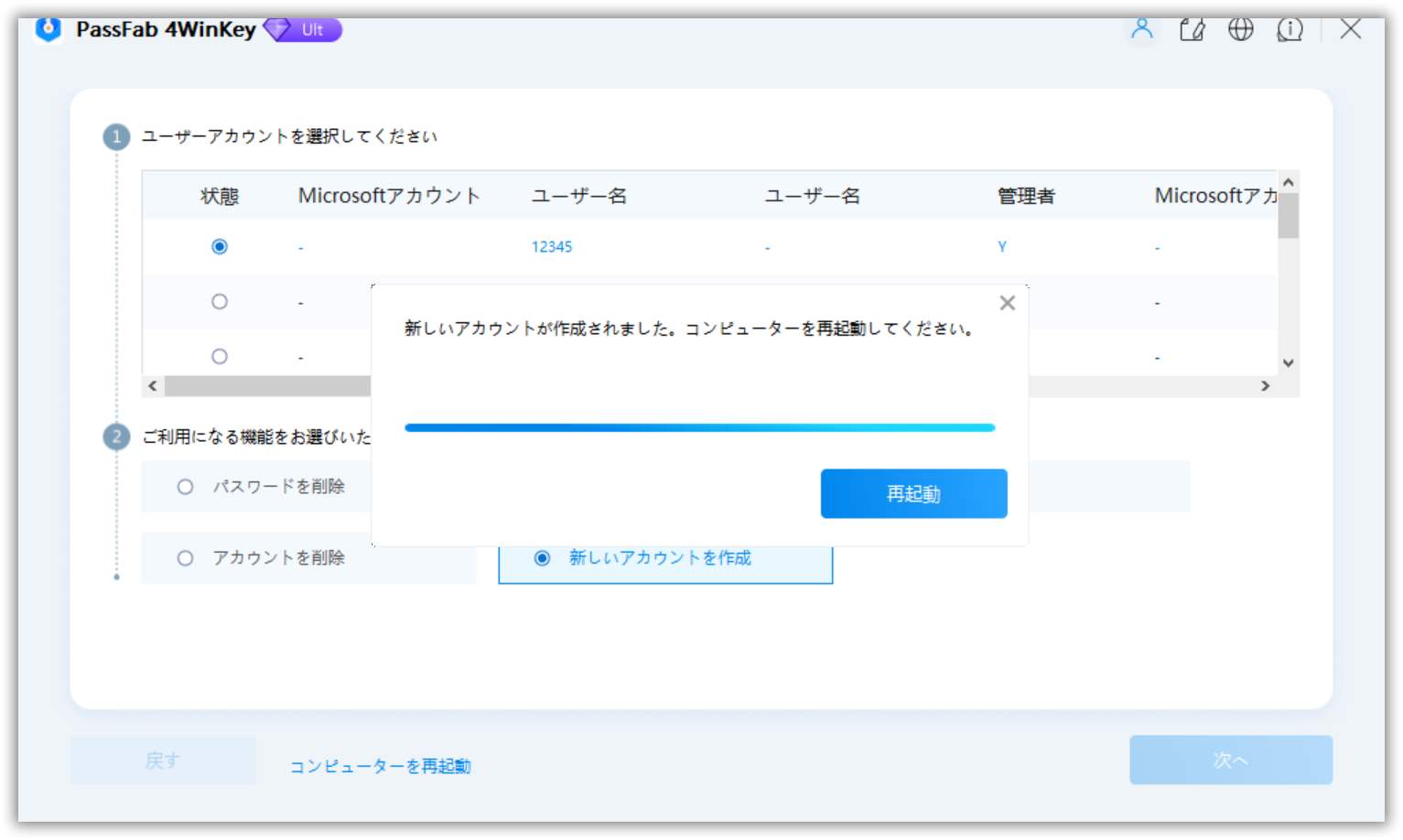This screenshot has width=1403, height=840.
Task: Open the language globe icon
Action: click(x=1241, y=29)
